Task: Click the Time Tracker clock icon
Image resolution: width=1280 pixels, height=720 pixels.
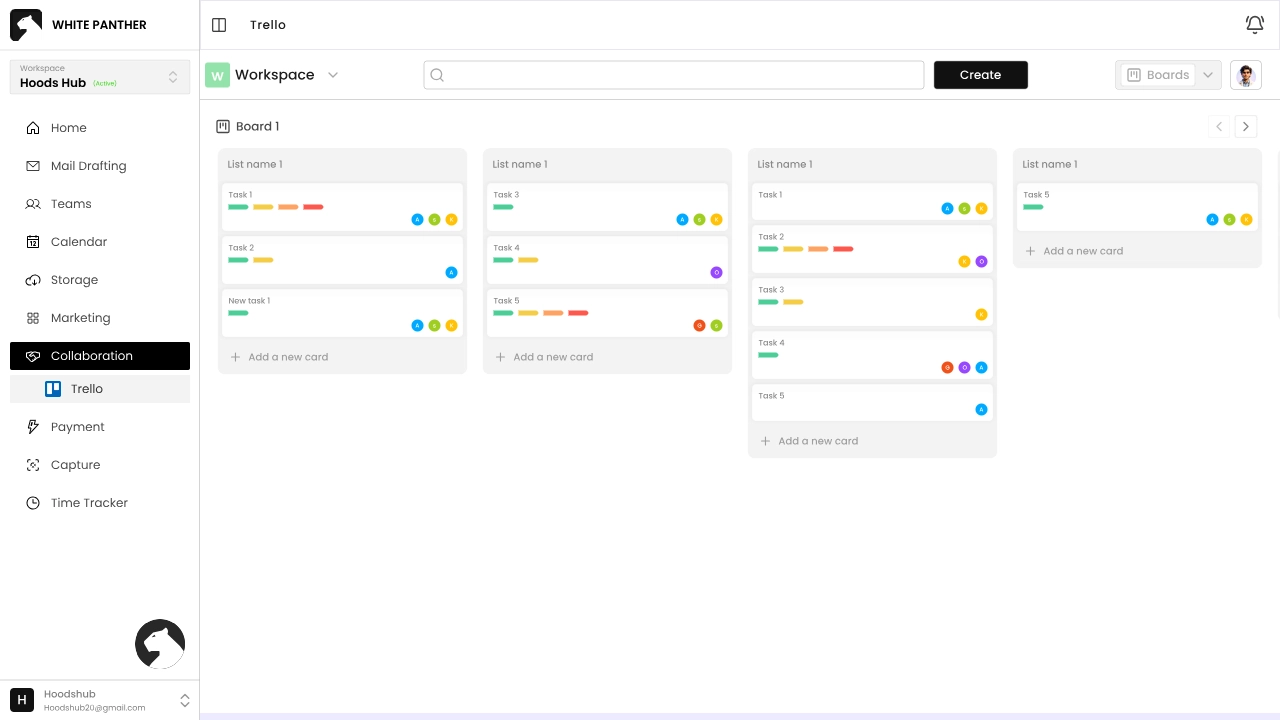Action: tap(33, 503)
